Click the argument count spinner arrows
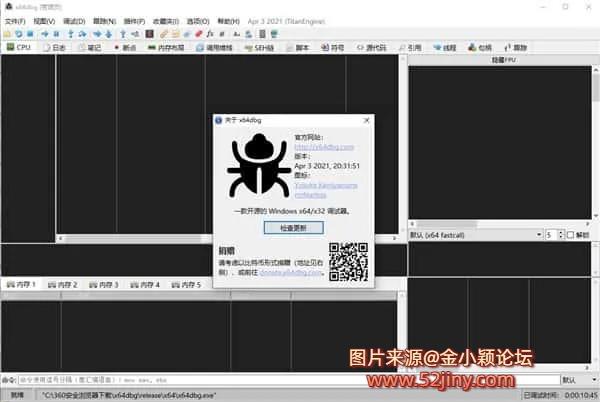Image resolution: width=600 pixels, height=402 pixels. [561, 235]
